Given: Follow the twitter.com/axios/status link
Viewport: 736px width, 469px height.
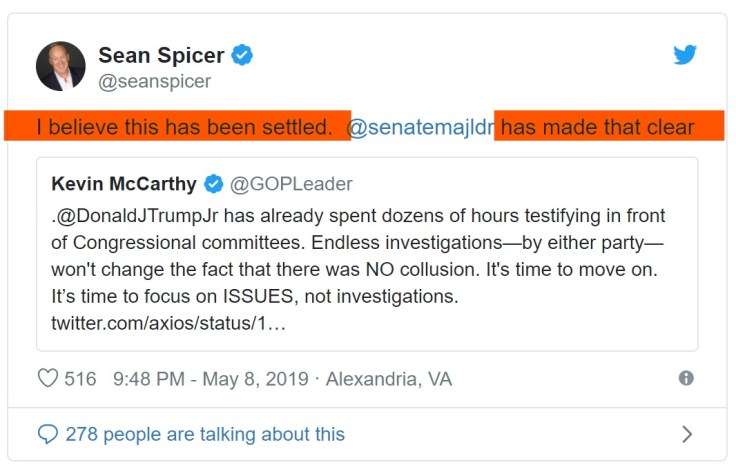Looking at the screenshot, I should (x=169, y=324).
